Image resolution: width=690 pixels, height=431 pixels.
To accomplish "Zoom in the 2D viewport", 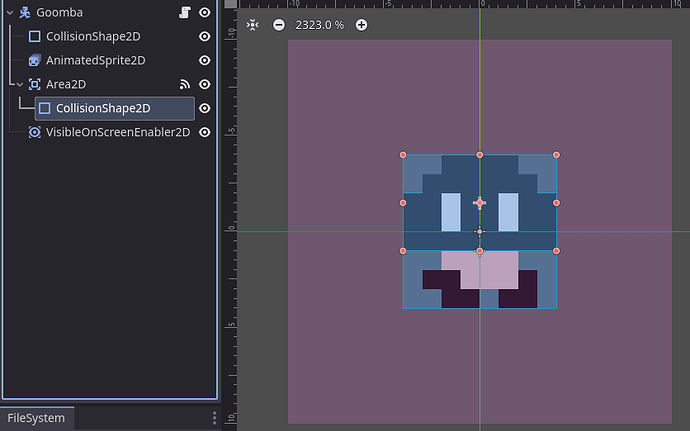I will [361, 25].
